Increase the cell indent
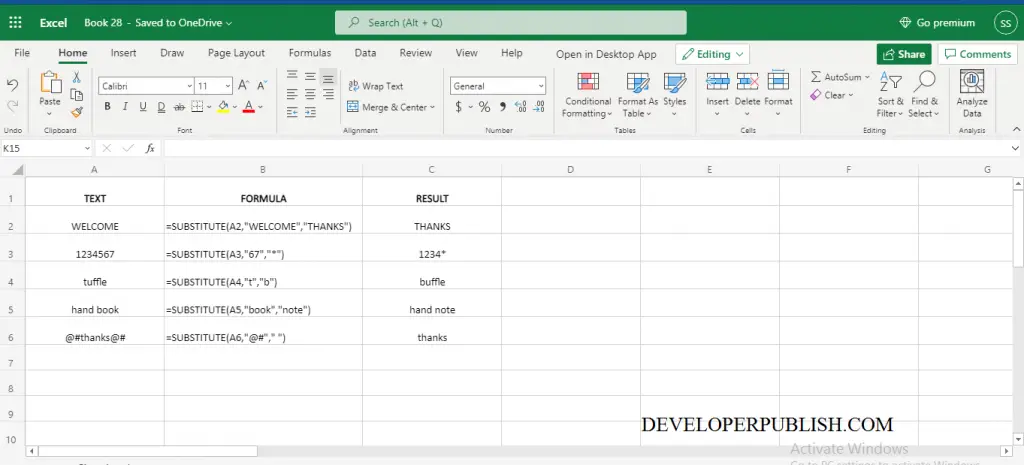 point(310,112)
